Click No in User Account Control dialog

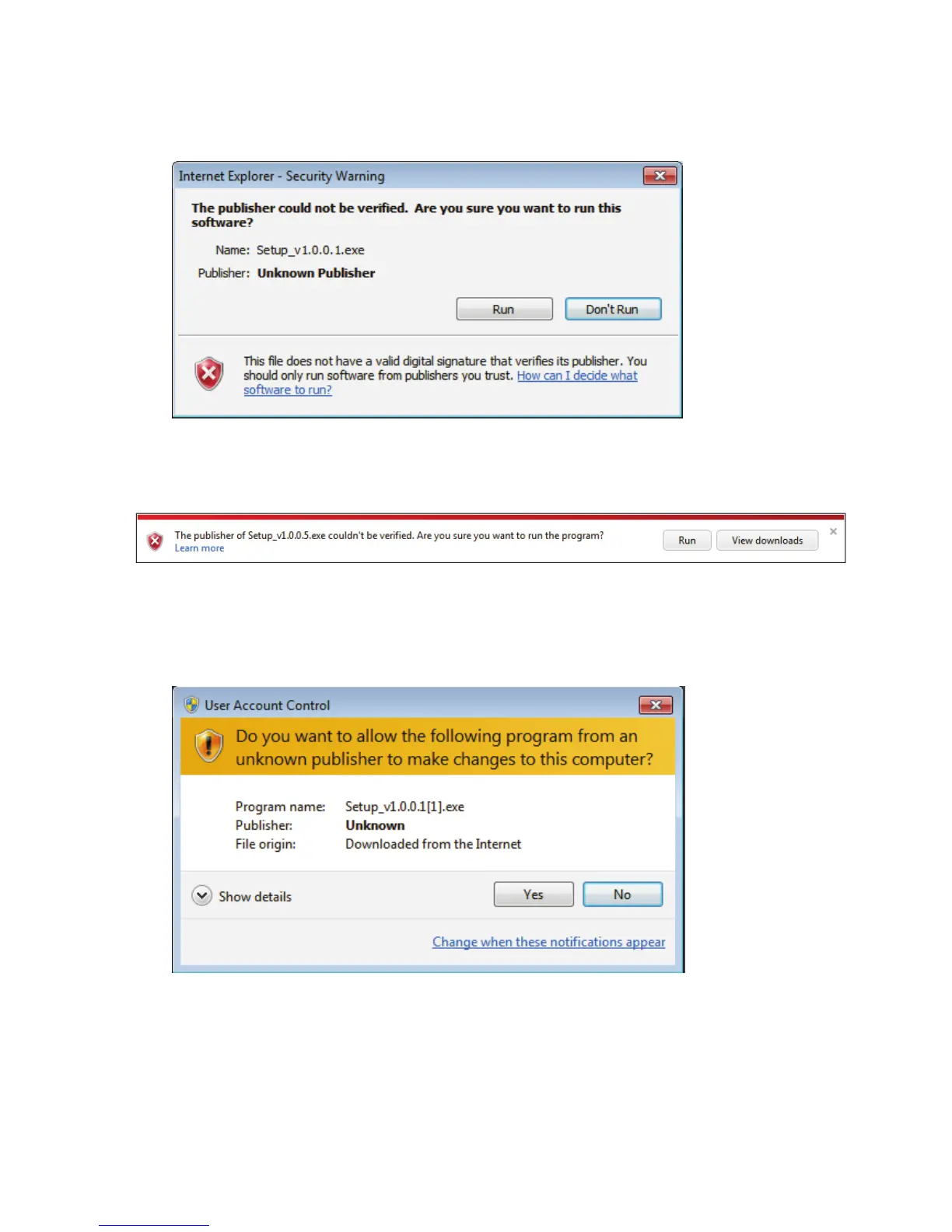click(x=622, y=894)
